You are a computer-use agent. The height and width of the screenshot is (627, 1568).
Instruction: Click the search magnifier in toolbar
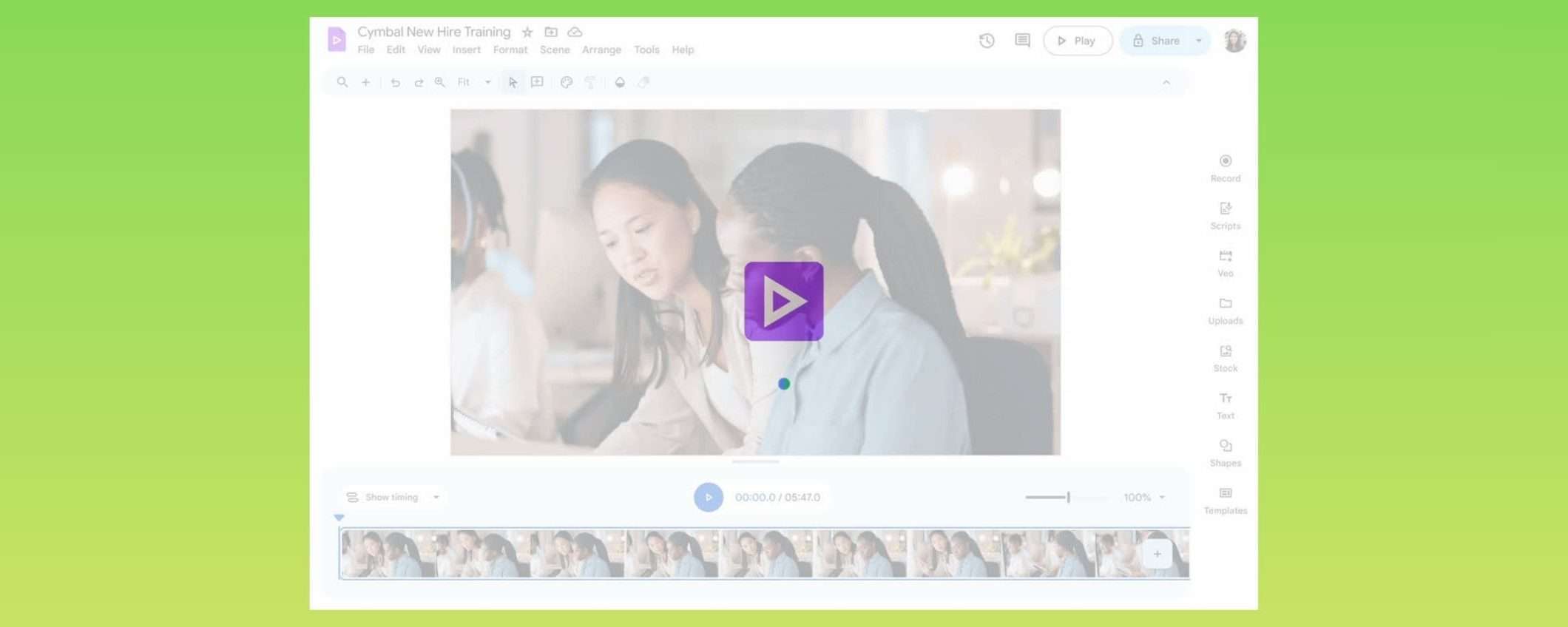342,82
